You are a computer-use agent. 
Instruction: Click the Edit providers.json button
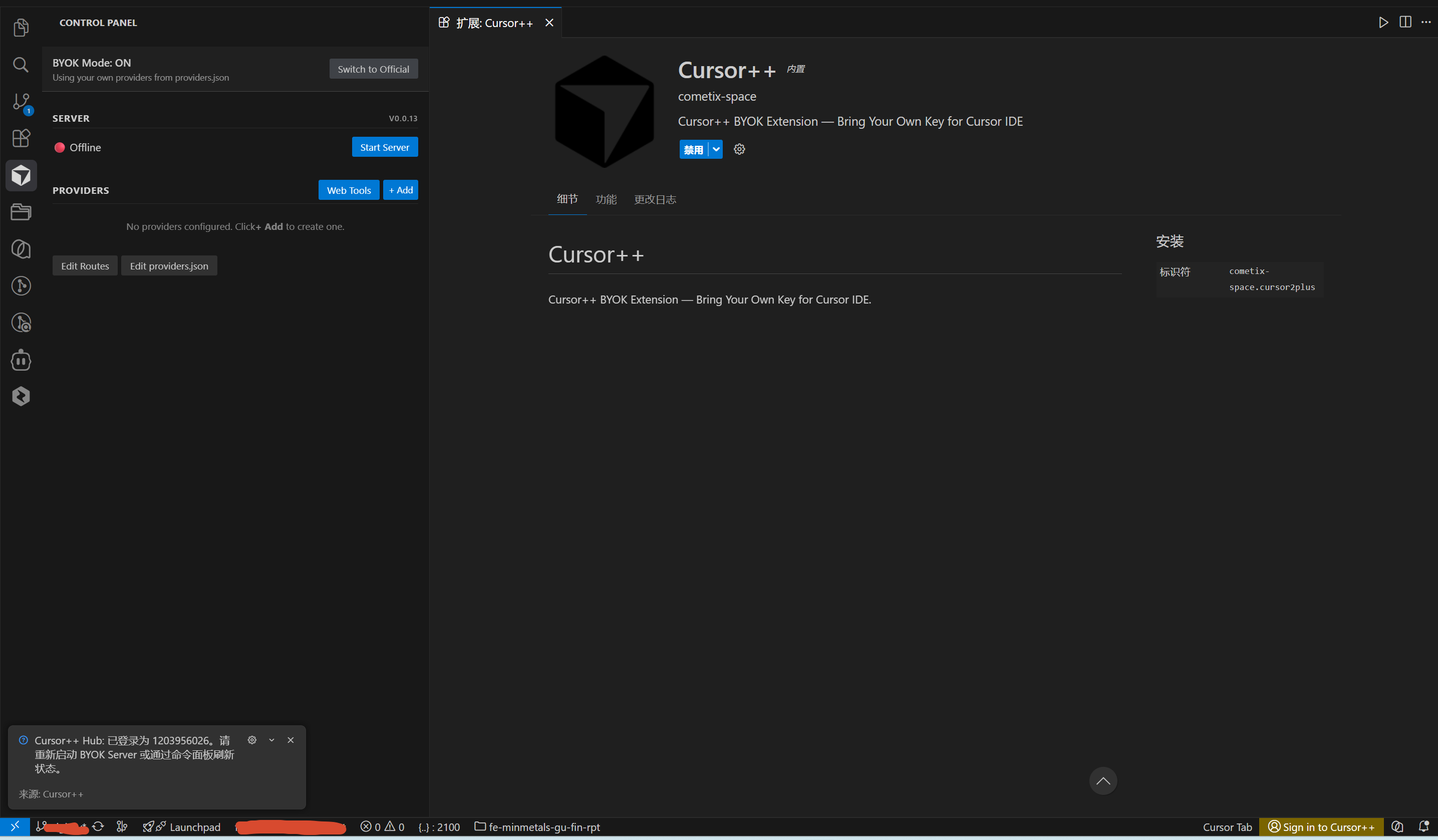pos(169,266)
